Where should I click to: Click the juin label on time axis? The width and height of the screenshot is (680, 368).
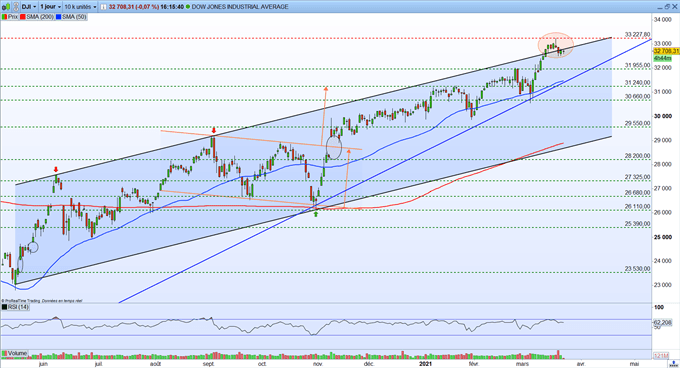tap(43, 364)
